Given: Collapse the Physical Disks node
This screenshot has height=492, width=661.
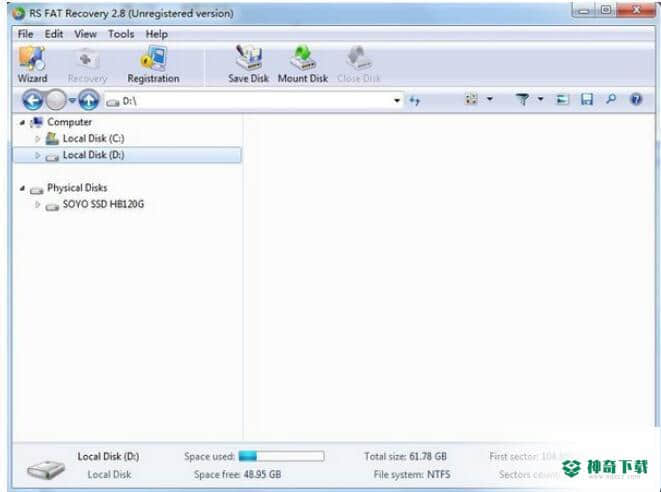Looking at the screenshot, I should pyautogui.click(x=22, y=188).
